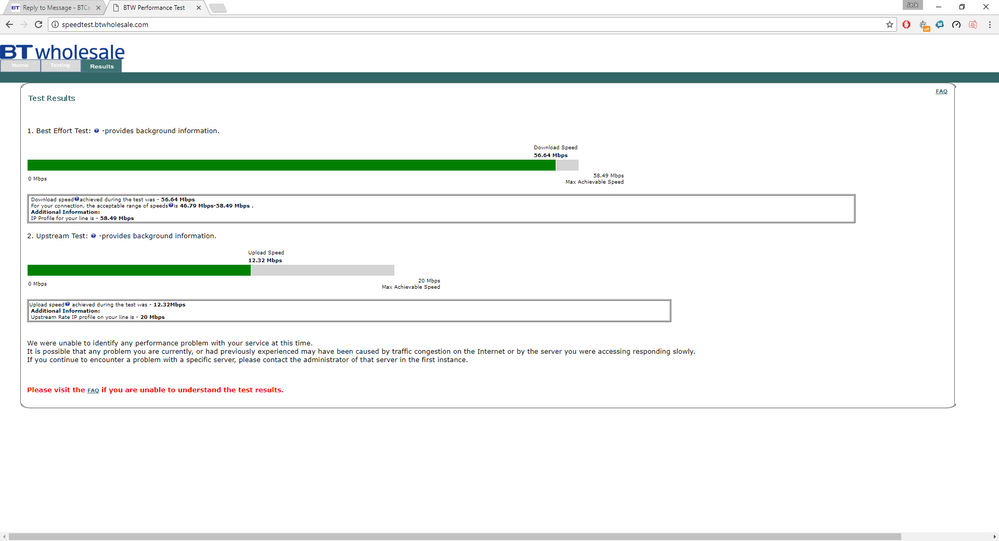Click the green download speed progress bar

click(291, 165)
